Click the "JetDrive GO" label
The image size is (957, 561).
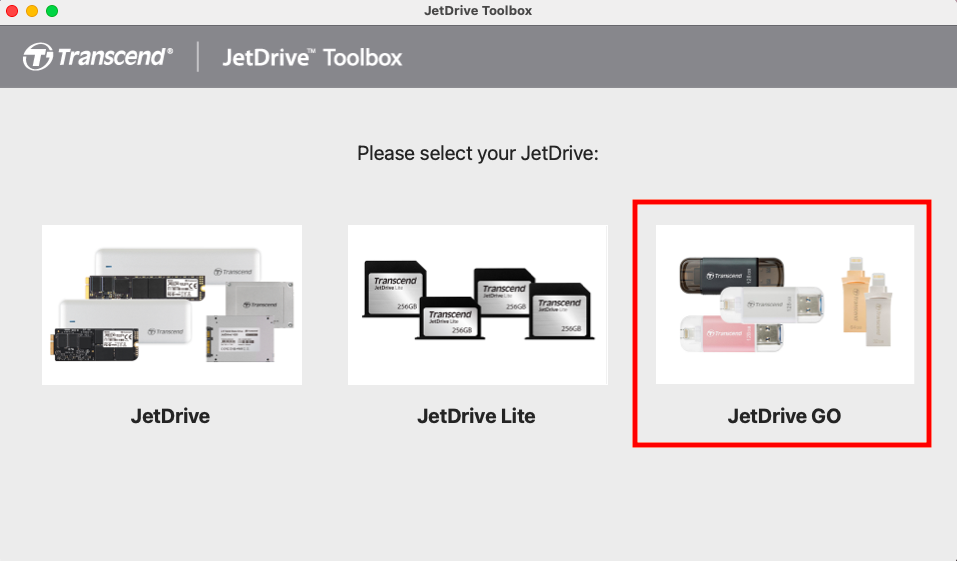click(784, 416)
